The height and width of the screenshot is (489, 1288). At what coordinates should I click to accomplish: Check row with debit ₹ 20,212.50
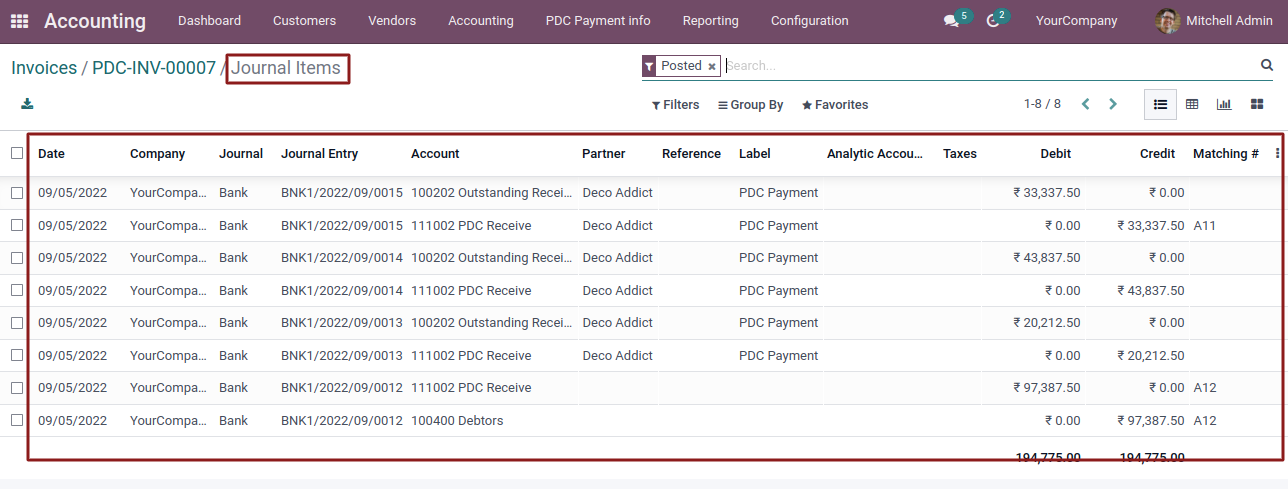tap(17, 322)
